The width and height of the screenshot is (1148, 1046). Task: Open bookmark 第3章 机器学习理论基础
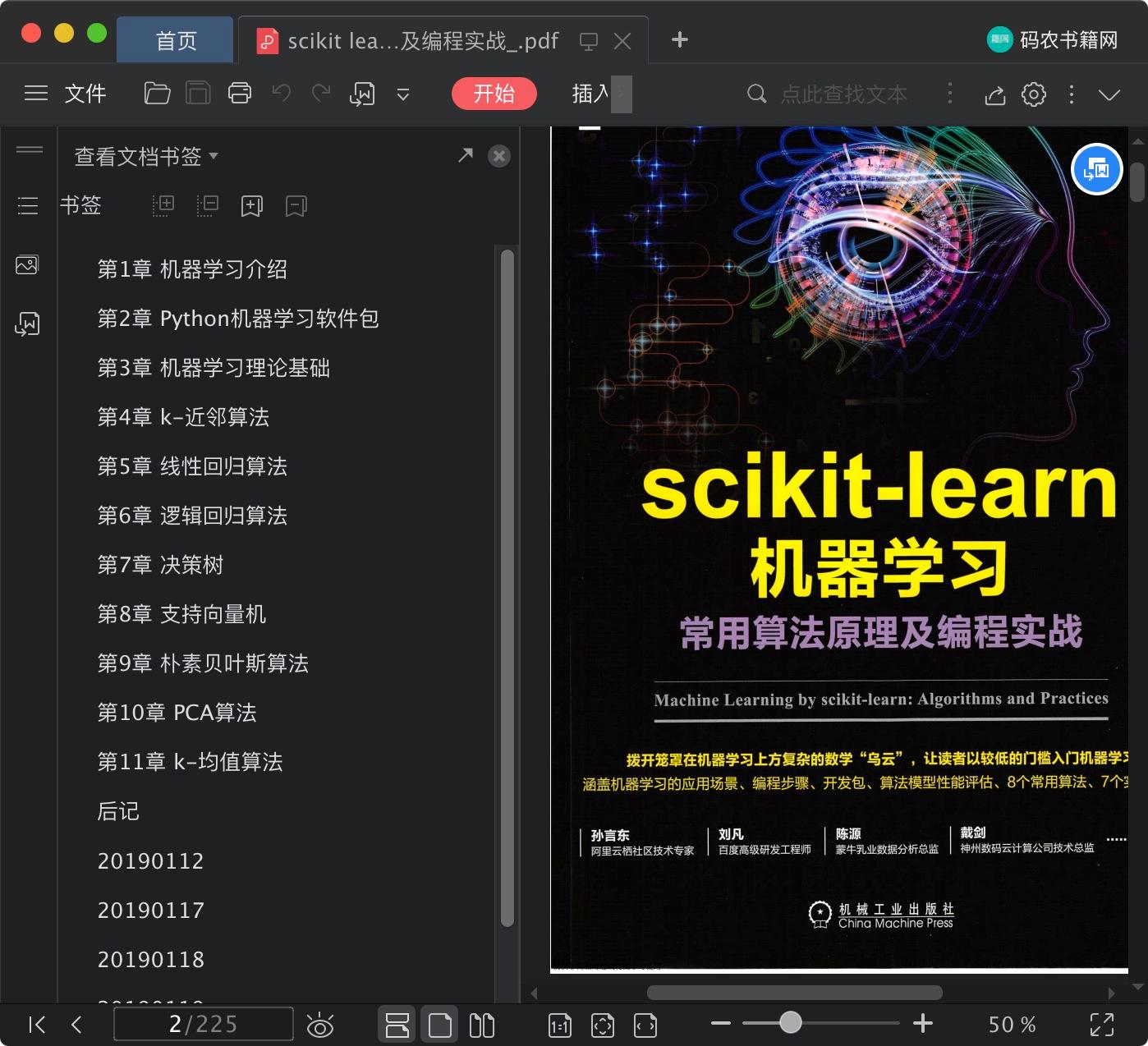(x=214, y=368)
